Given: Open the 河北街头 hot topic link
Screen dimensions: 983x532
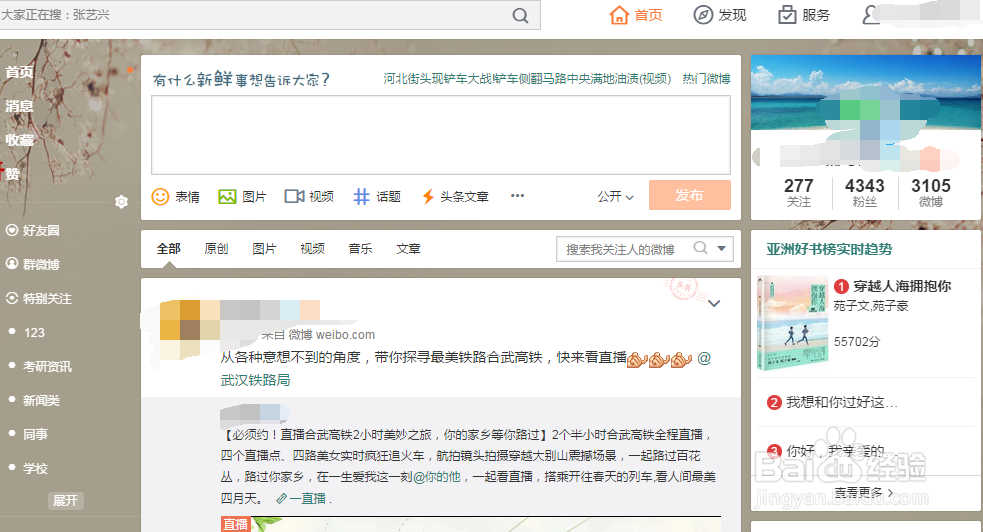Looking at the screenshot, I should (527, 79).
